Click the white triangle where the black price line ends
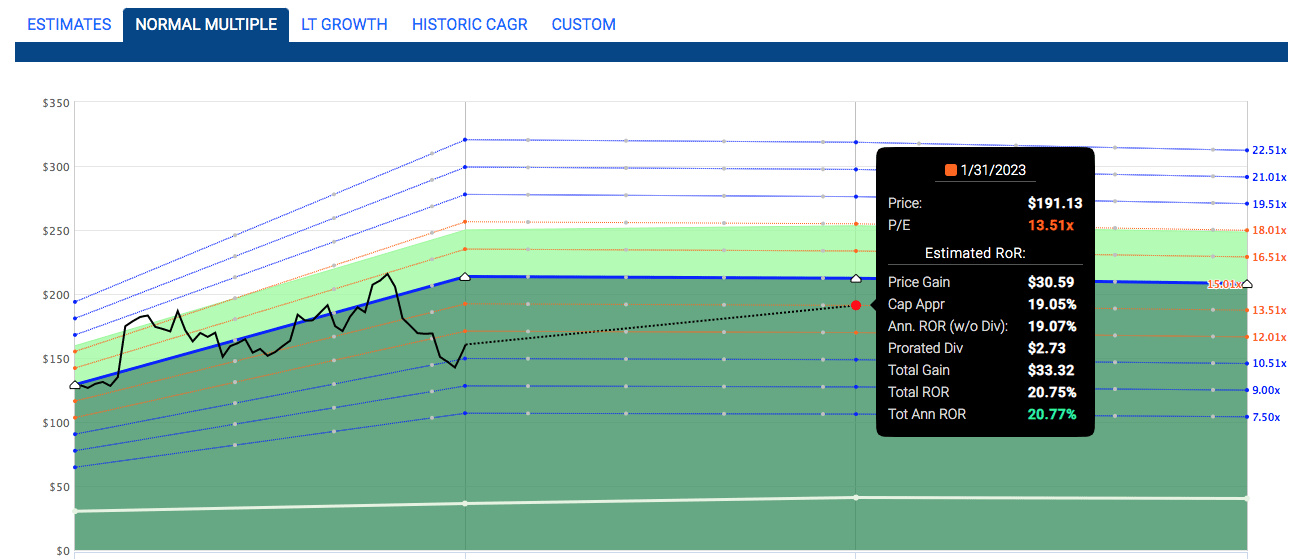1298x559 pixels. point(464,276)
